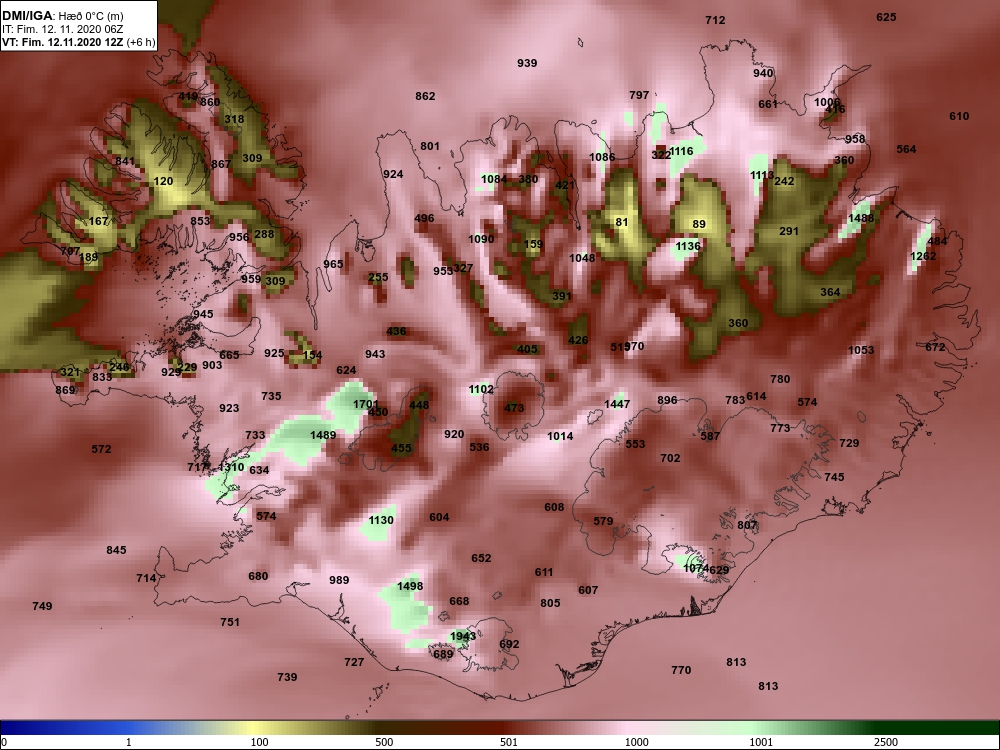Click the 841 value label
Viewport: 1000px width, 750px height.
coord(125,161)
